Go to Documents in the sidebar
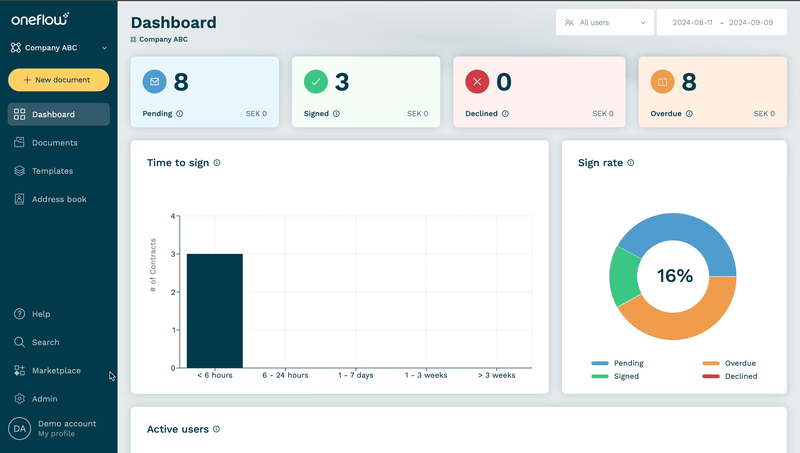This screenshot has height=453, width=800. tap(54, 143)
